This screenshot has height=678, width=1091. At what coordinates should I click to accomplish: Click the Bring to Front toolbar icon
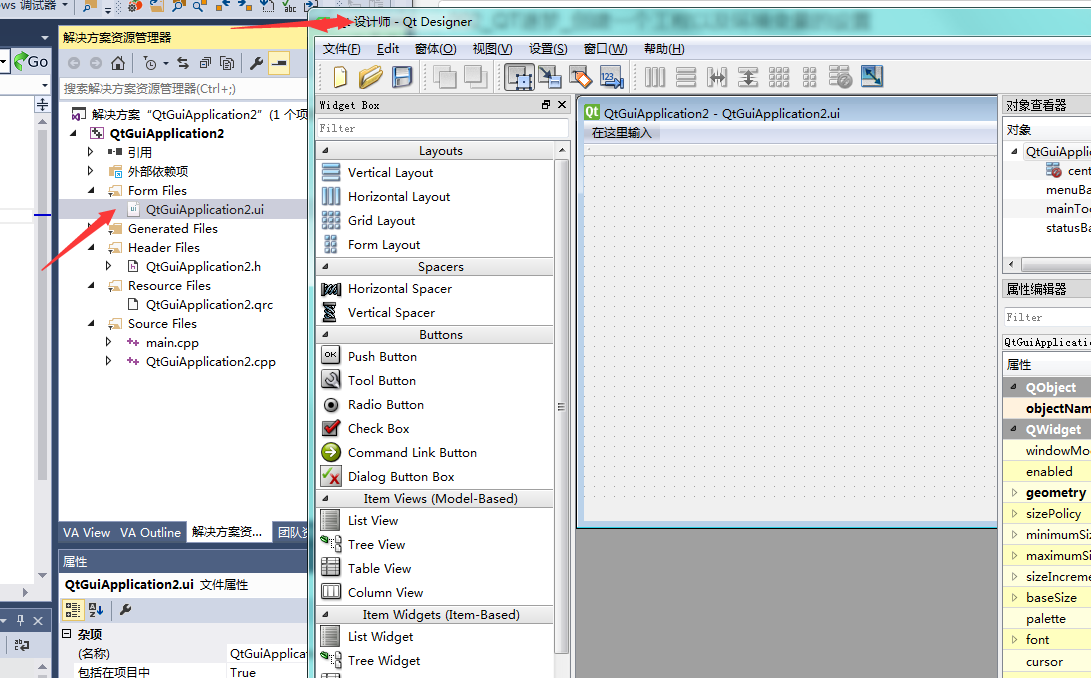tap(475, 77)
